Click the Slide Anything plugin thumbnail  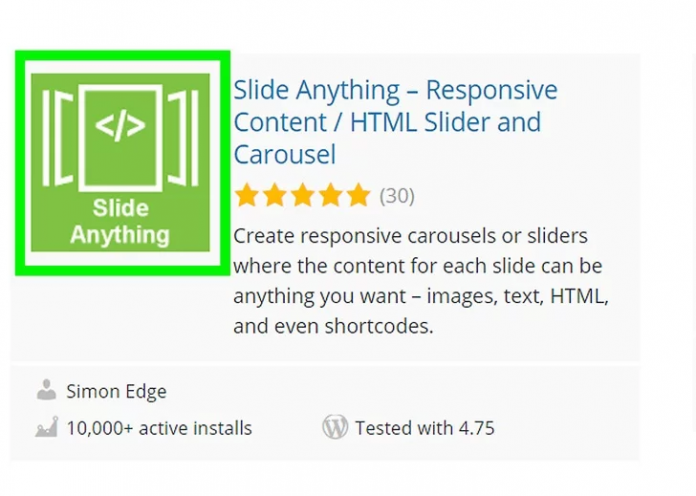[121, 162]
